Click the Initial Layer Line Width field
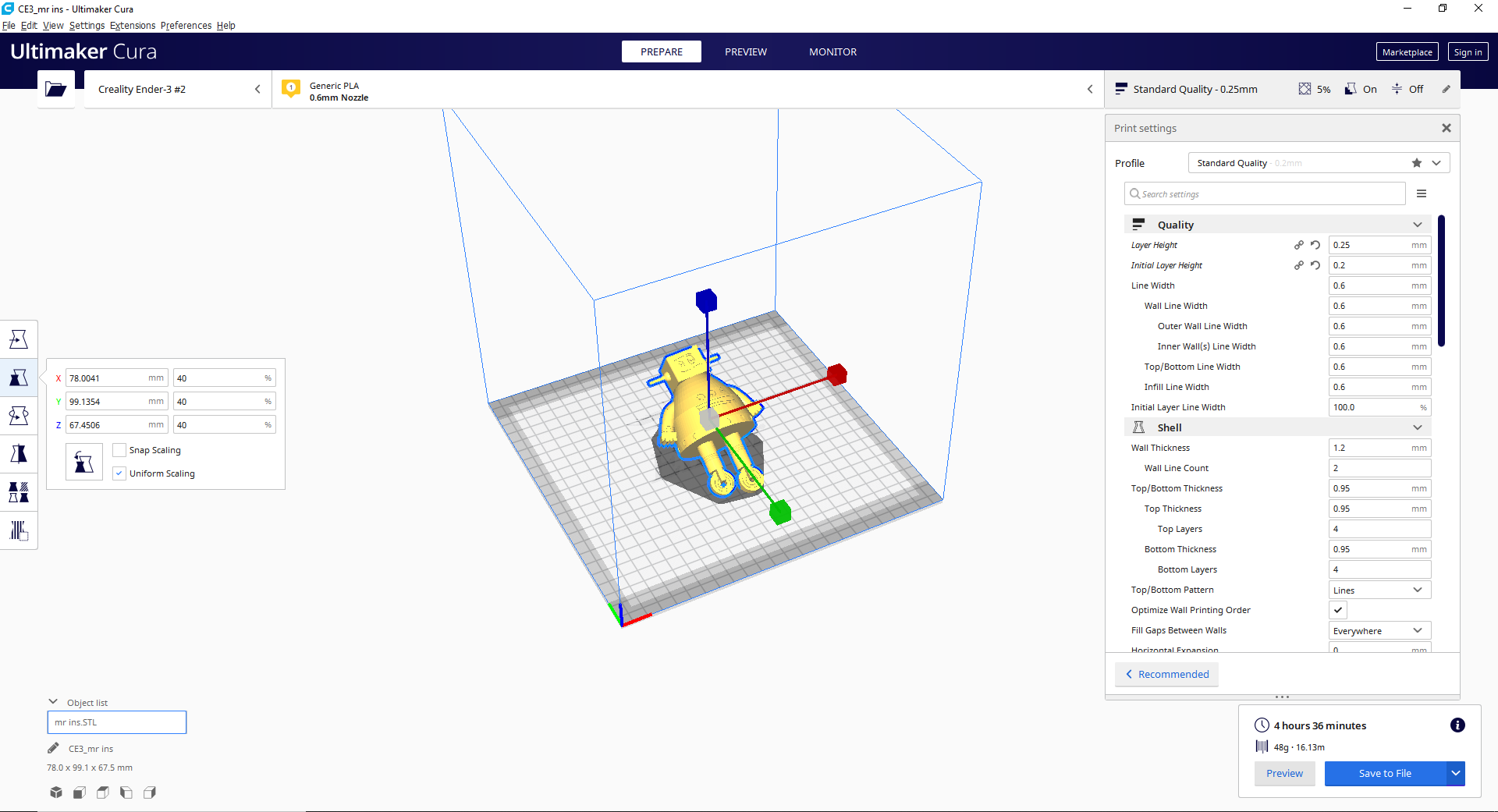This screenshot has width=1498, height=812. coord(1380,407)
